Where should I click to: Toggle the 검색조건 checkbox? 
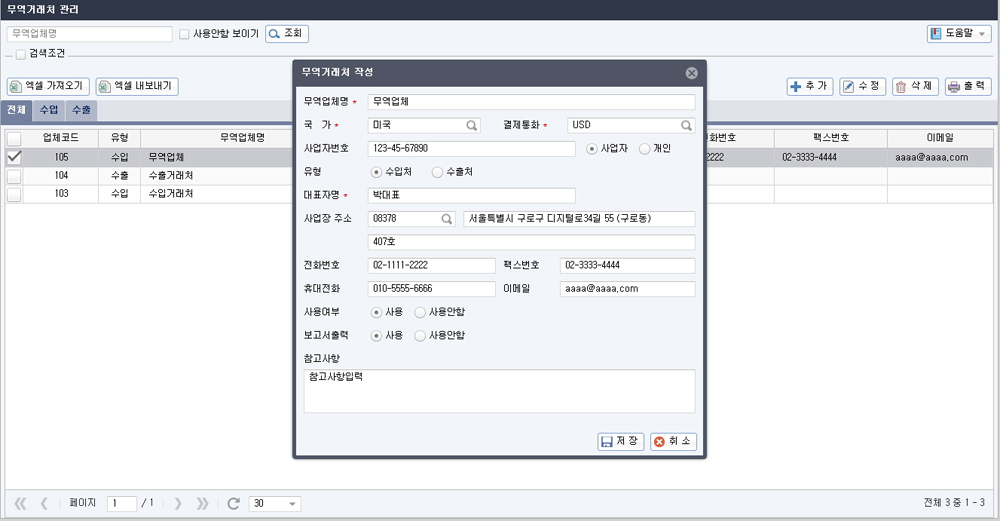click(20, 54)
